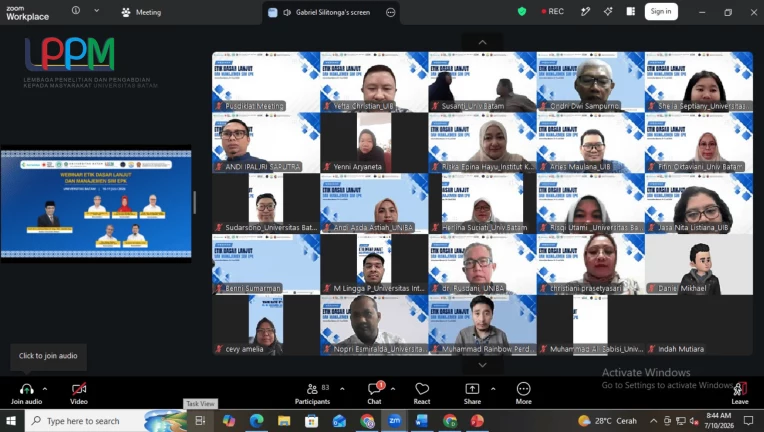Expand audio options caret

(x=45, y=389)
